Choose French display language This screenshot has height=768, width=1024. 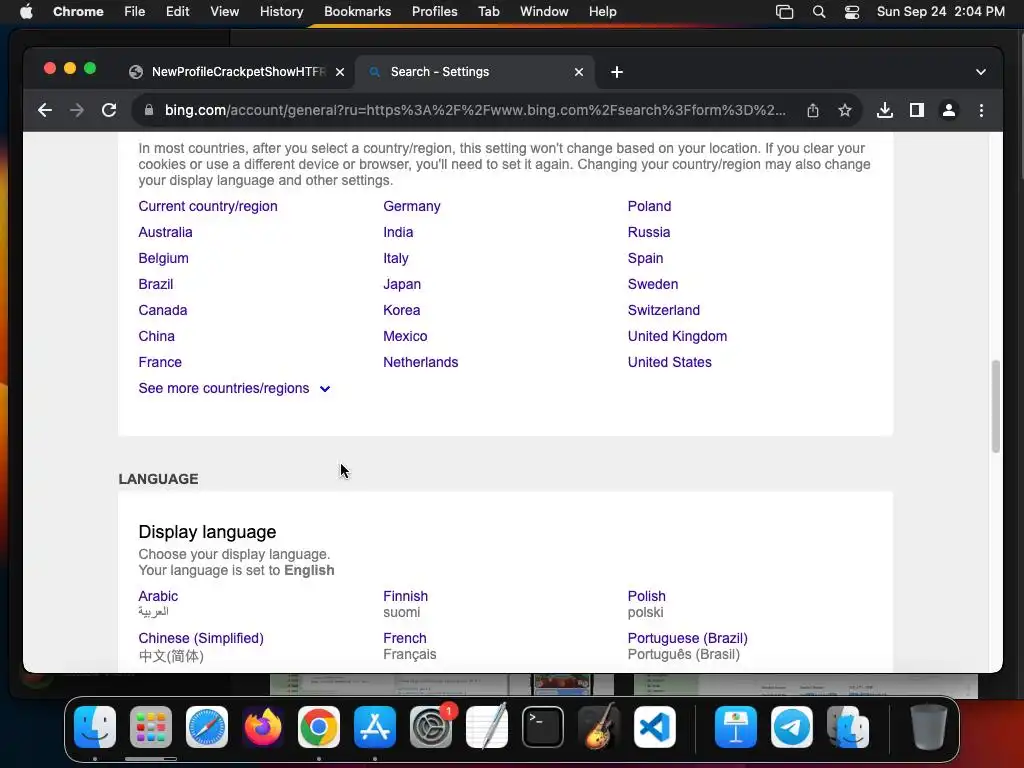point(405,638)
